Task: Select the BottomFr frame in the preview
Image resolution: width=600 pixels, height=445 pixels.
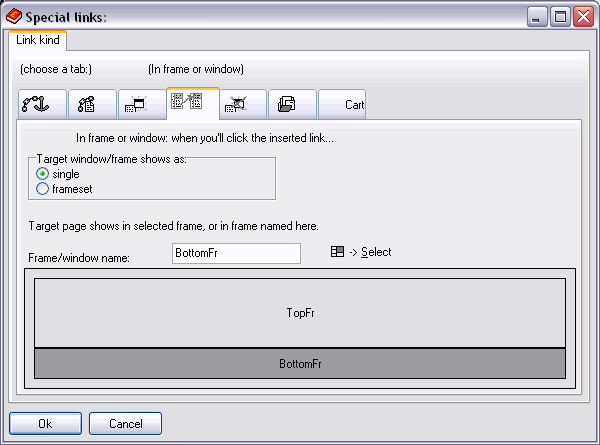Action: point(300,364)
